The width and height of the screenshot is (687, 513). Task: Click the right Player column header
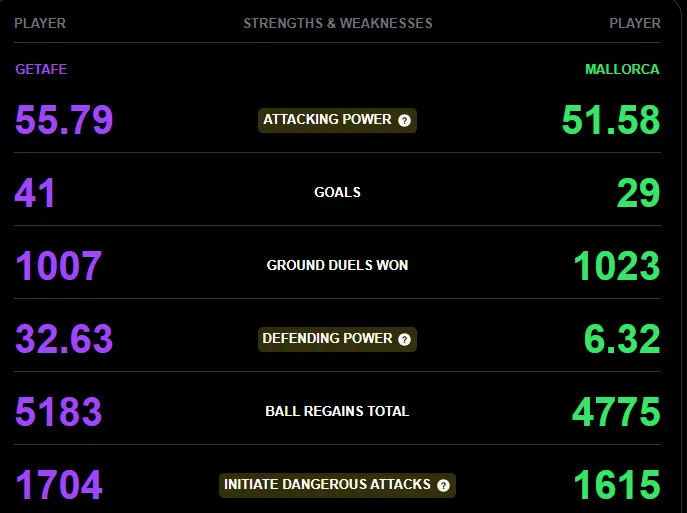tap(635, 23)
